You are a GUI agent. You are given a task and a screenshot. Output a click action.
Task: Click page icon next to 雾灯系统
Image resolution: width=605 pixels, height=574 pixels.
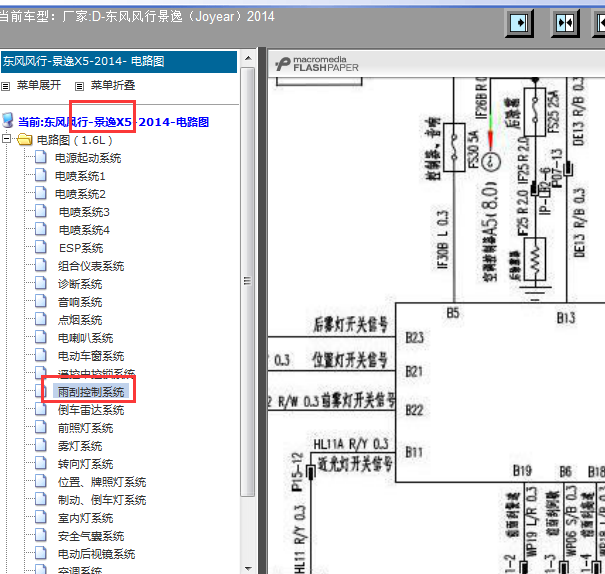tap(41, 445)
